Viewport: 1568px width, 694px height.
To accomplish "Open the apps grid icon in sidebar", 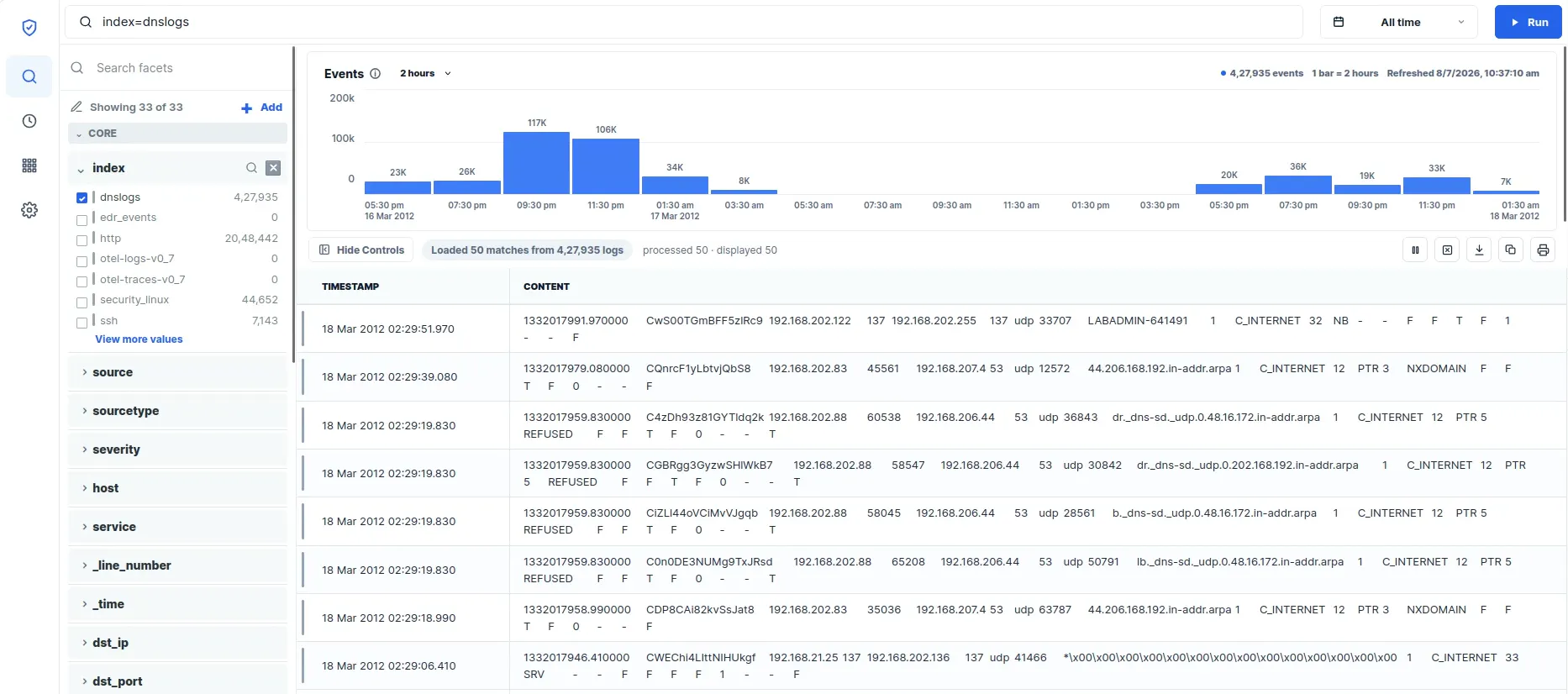I will click(x=29, y=166).
